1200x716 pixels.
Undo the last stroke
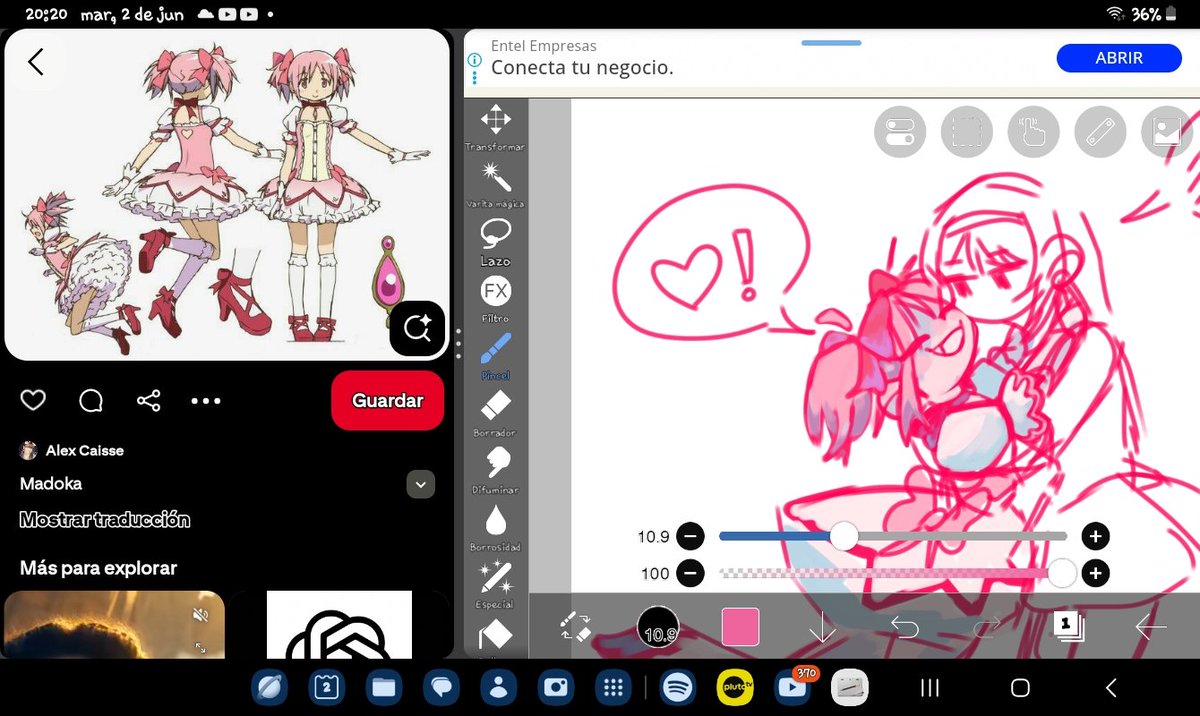coord(904,627)
